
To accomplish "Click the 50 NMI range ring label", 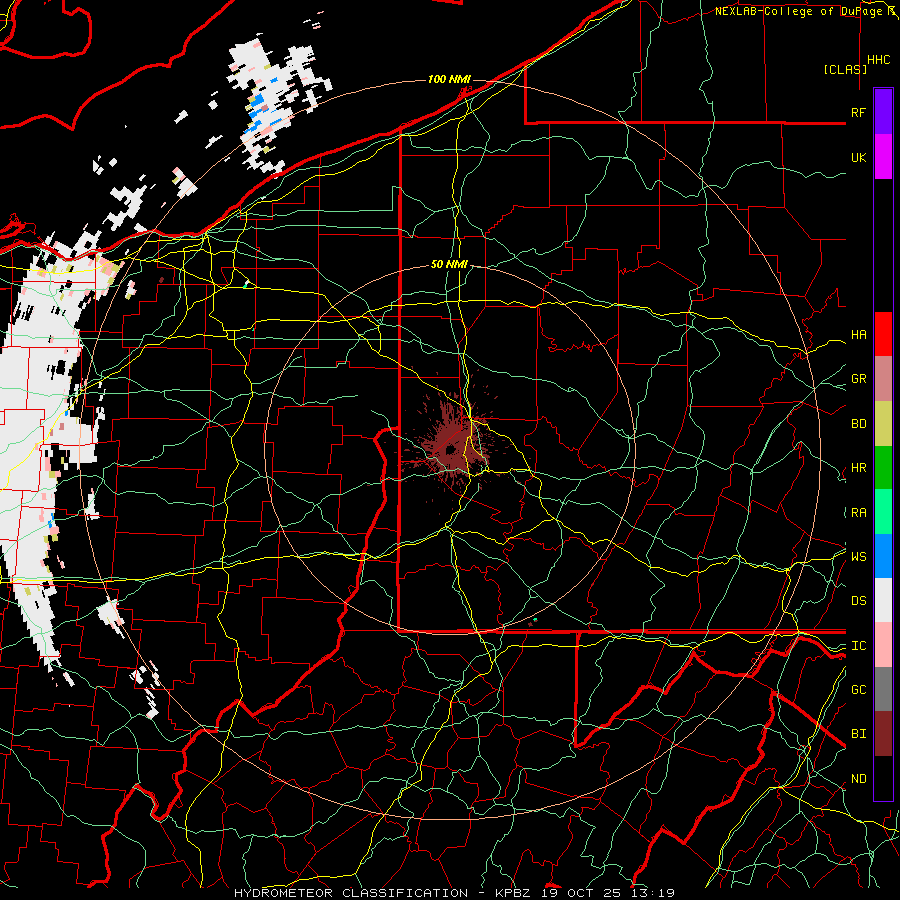I will coord(449,264).
